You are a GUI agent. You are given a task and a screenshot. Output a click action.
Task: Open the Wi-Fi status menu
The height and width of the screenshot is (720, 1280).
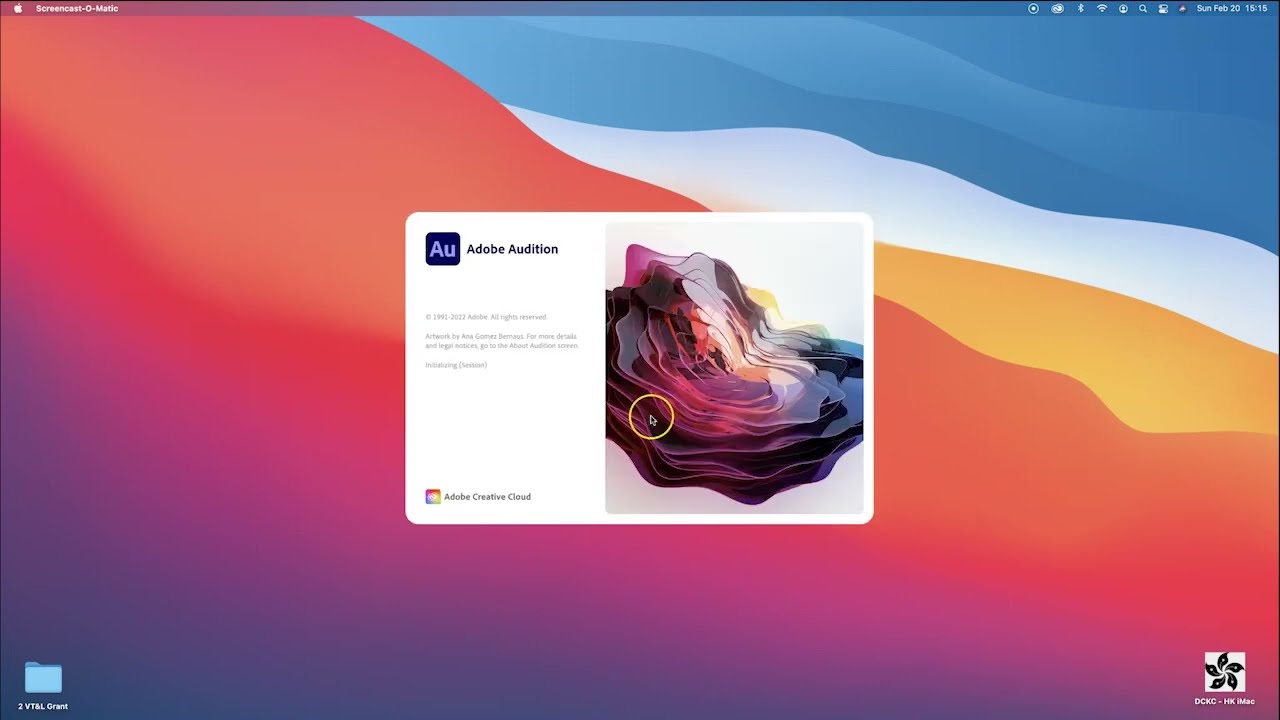pyautogui.click(x=1102, y=9)
